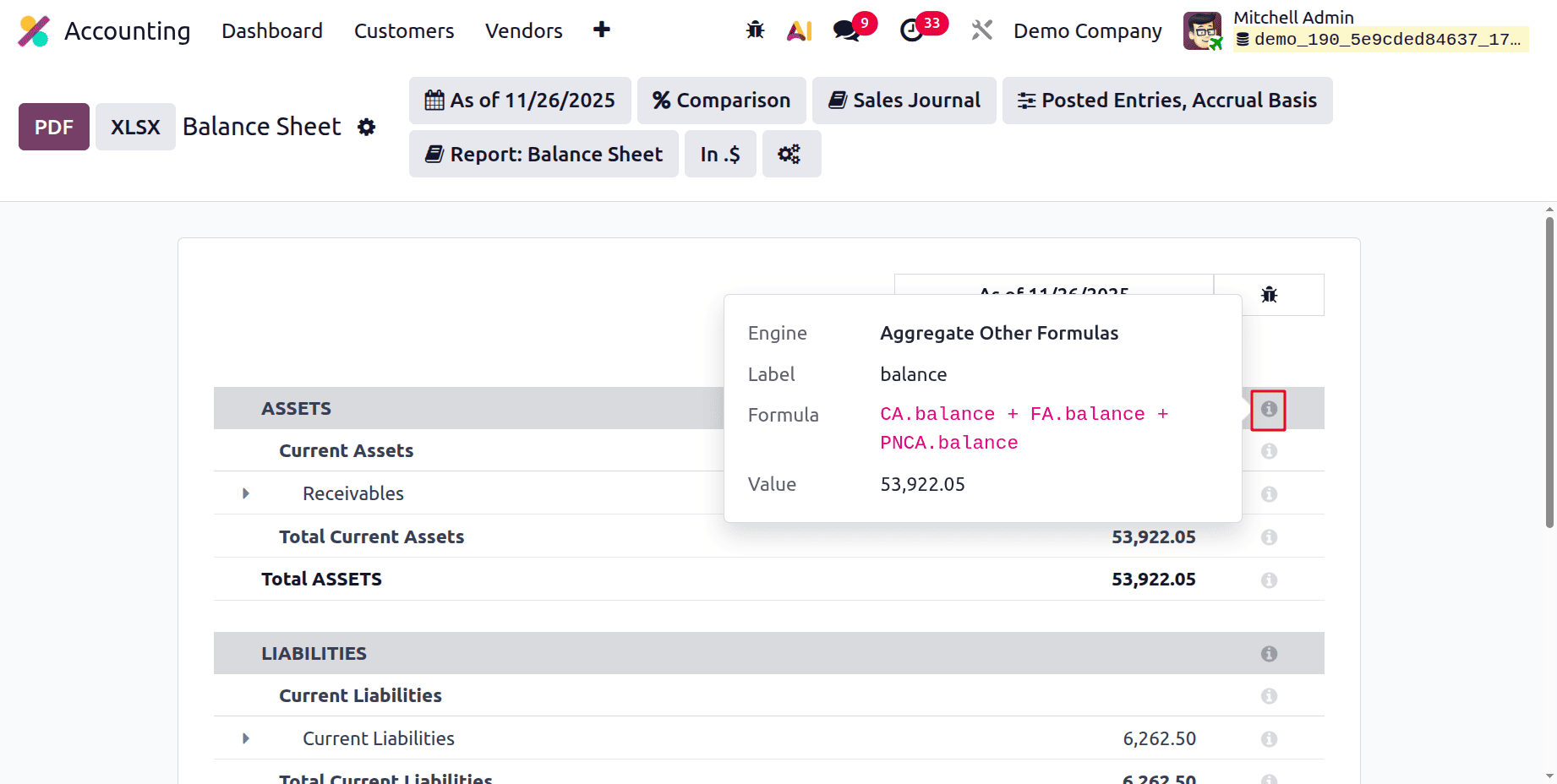This screenshot has height=784, width=1557.
Task: Click the page vertical scrollbar
Action: click(1549, 372)
